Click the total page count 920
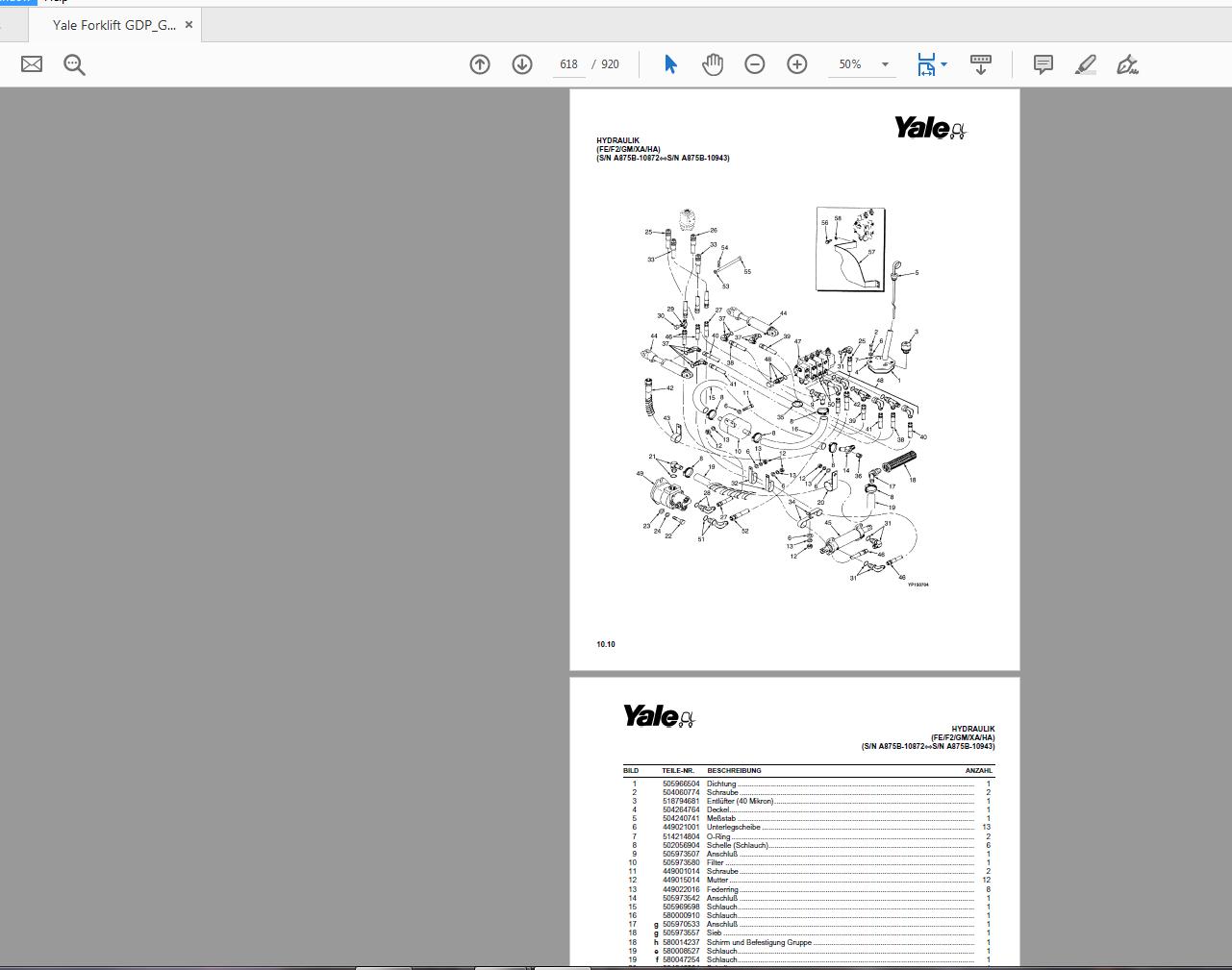1232x970 pixels. 611,64
